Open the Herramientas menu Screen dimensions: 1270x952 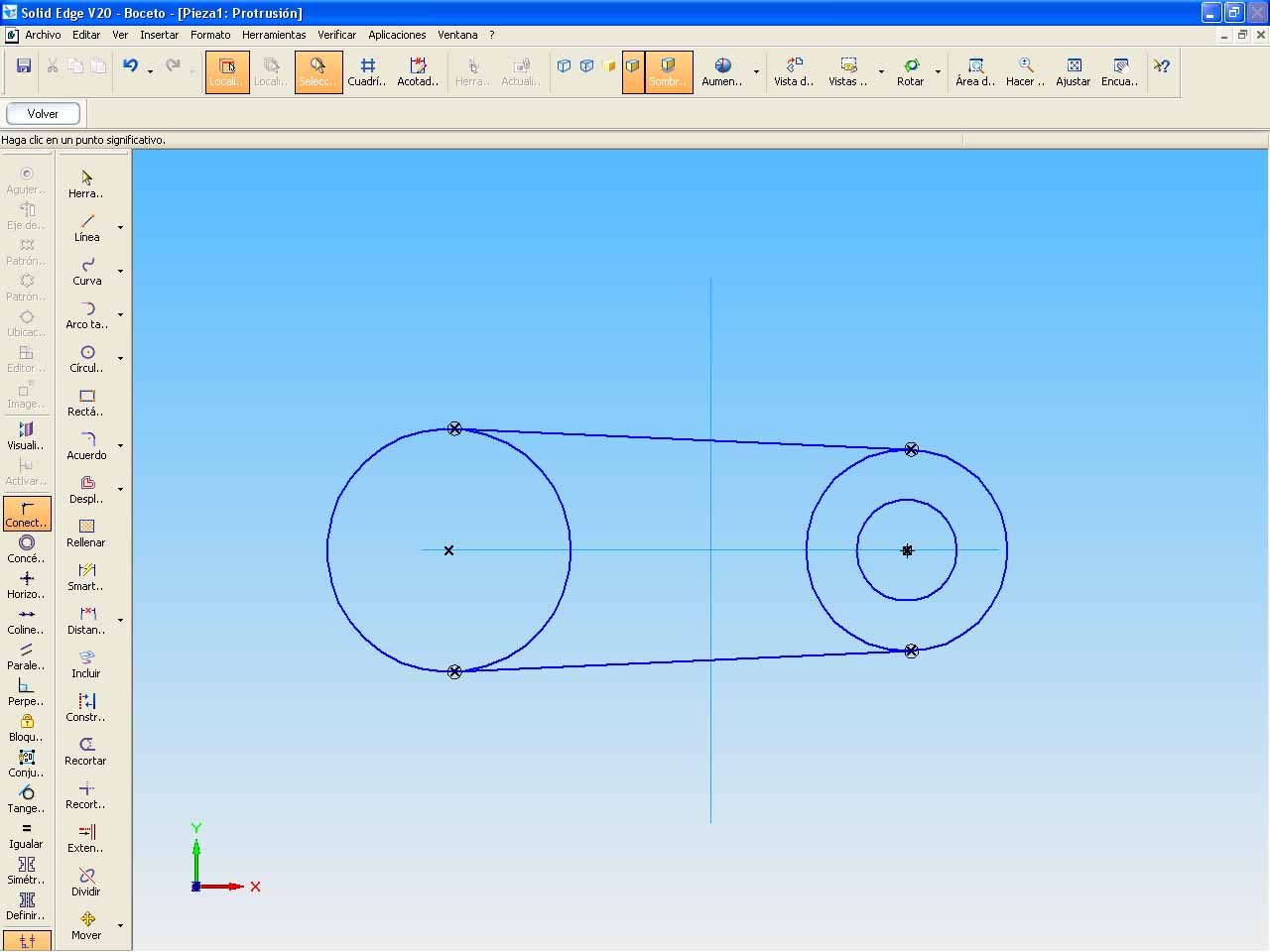point(274,35)
